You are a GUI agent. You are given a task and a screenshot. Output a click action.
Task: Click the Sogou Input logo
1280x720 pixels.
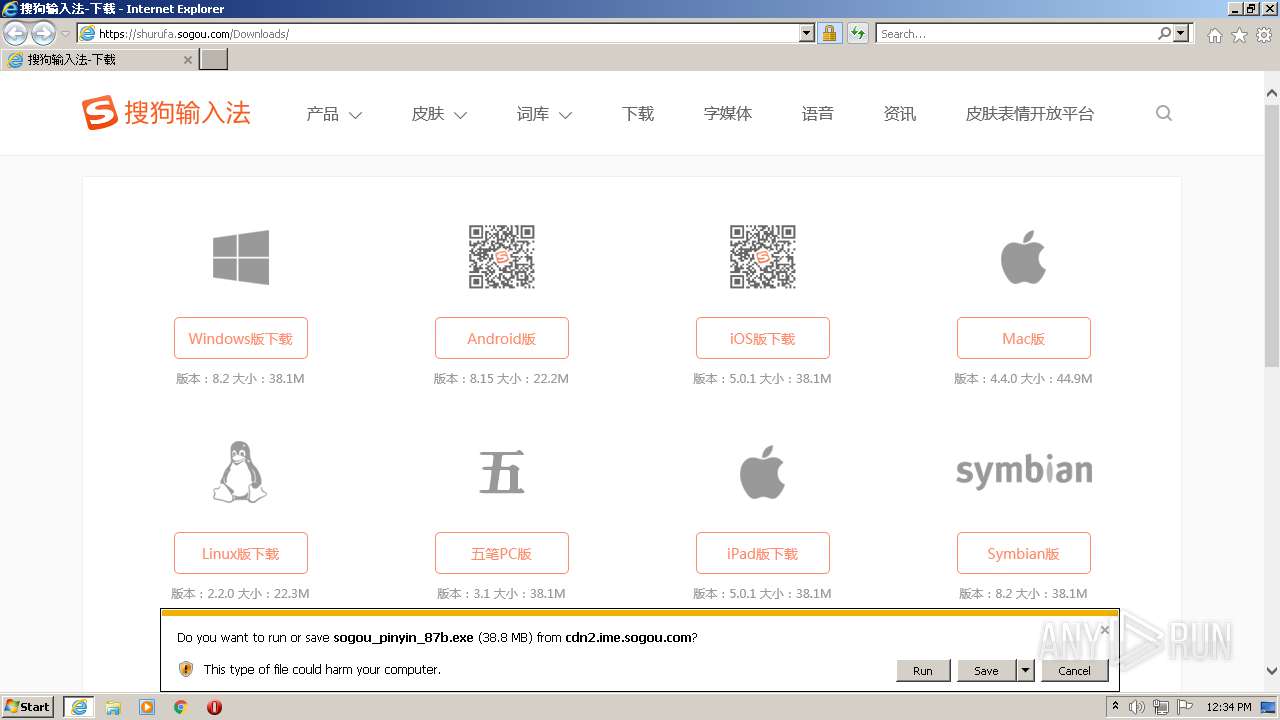pos(166,113)
